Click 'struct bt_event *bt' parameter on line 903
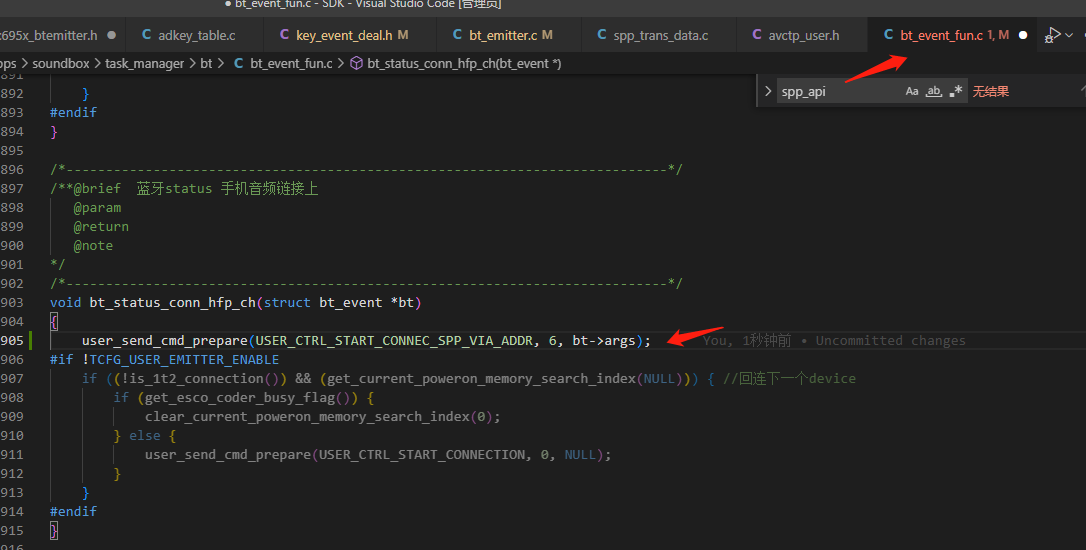This screenshot has width=1086, height=550. (339, 303)
